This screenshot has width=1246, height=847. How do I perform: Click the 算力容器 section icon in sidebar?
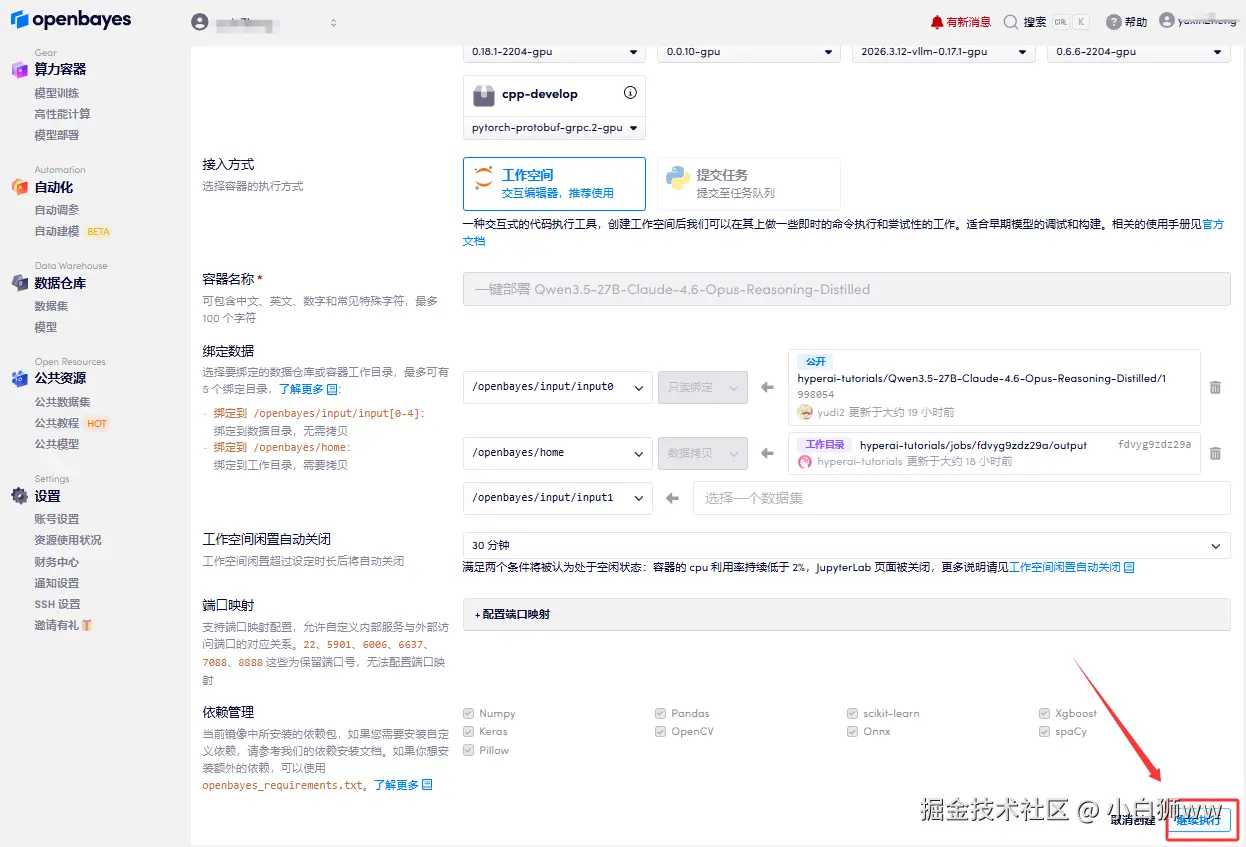coord(19,69)
